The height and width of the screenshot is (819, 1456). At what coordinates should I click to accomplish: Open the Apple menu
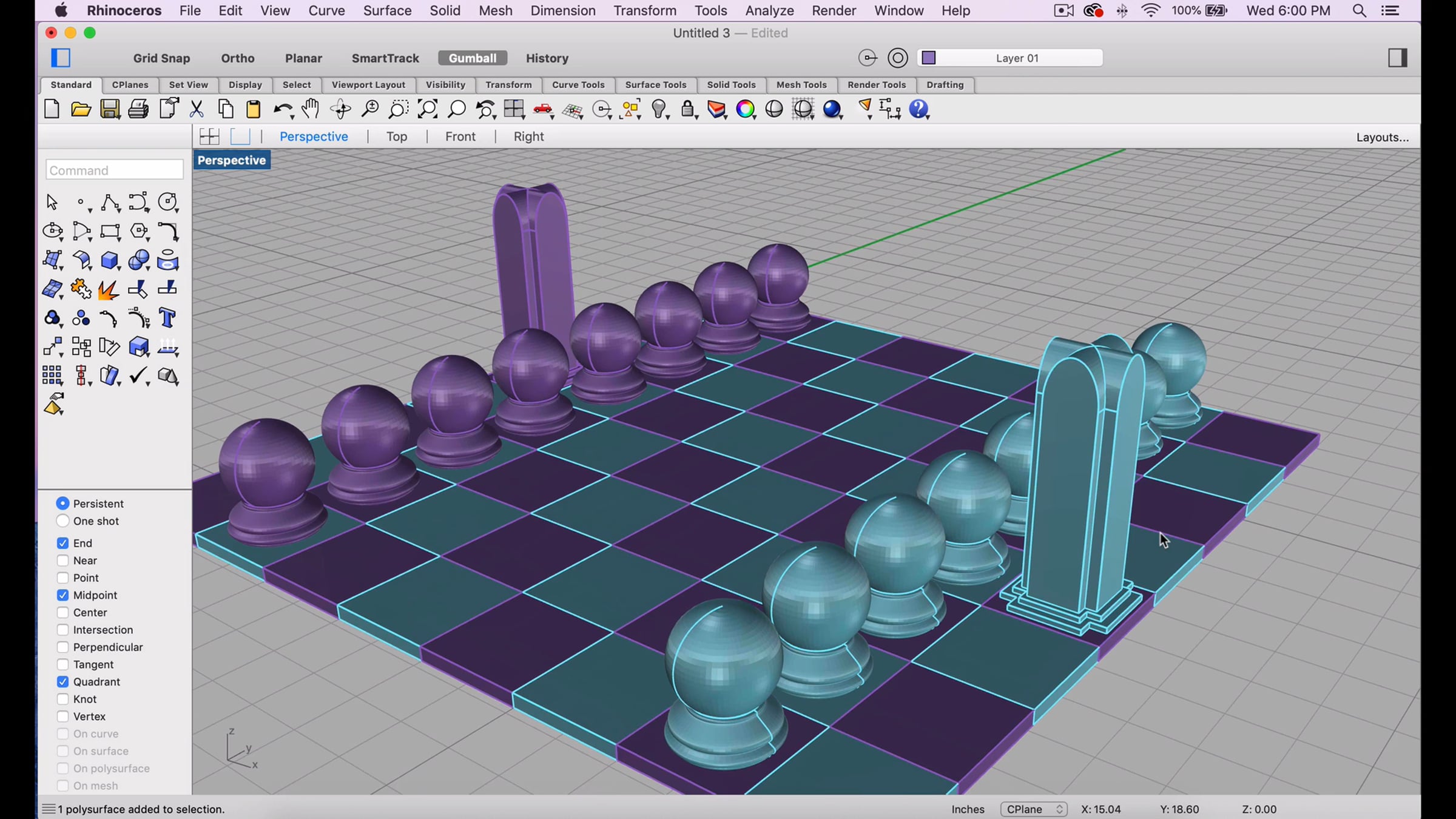pos(61,11)
